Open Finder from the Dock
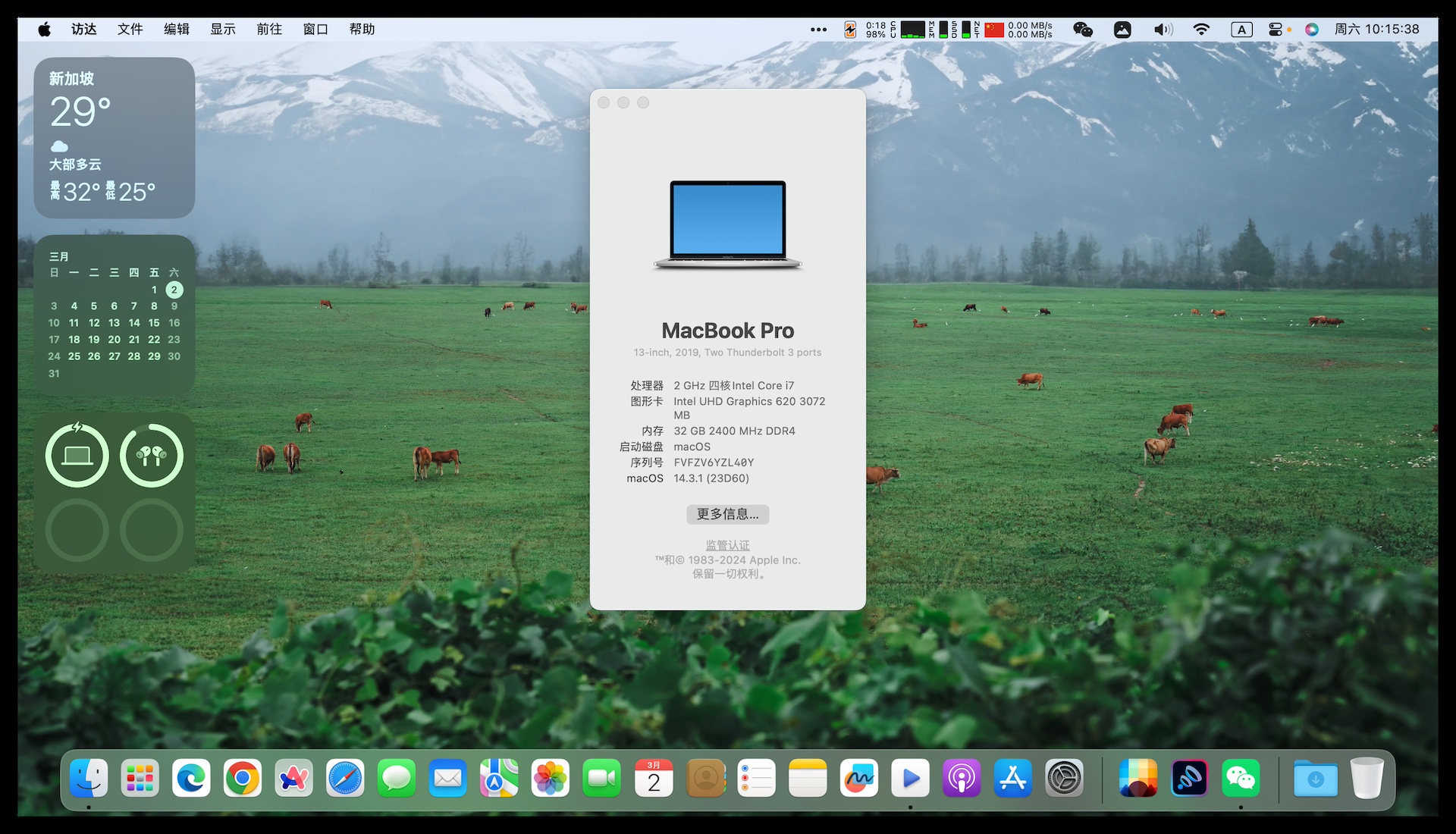 click(89, 778)
